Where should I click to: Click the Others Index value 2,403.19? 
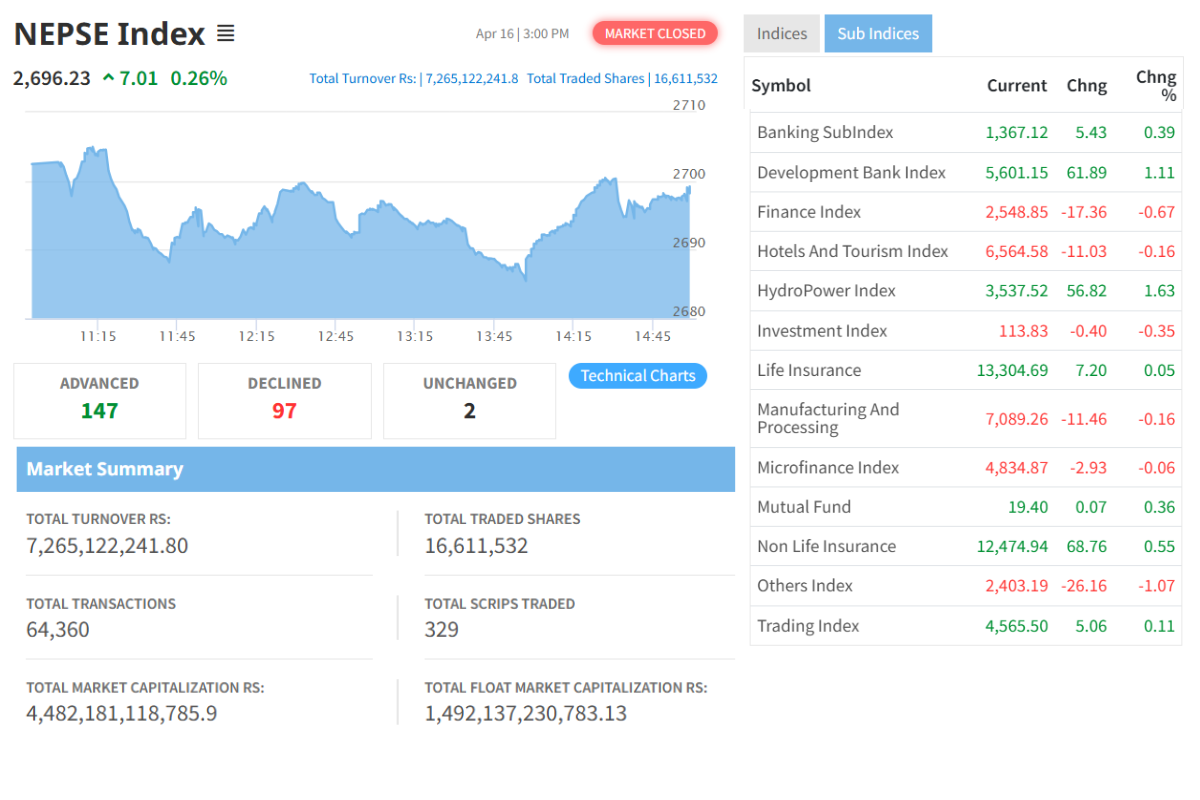(x=1017, y=586)
